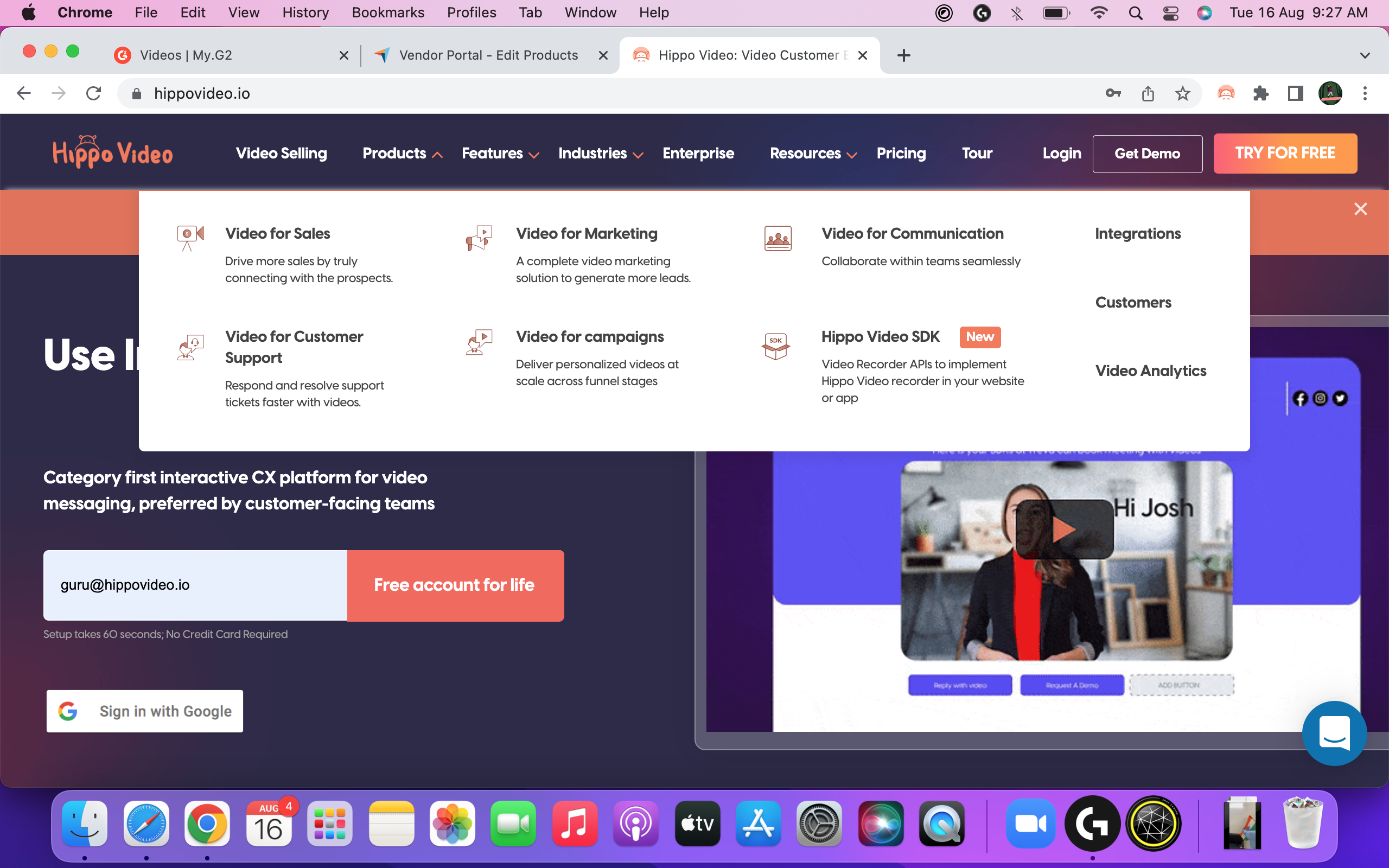Switch to Vendor Portal - Edit Products tab
This screenshot has height=868, width=1389.
(x=488, y=55)
